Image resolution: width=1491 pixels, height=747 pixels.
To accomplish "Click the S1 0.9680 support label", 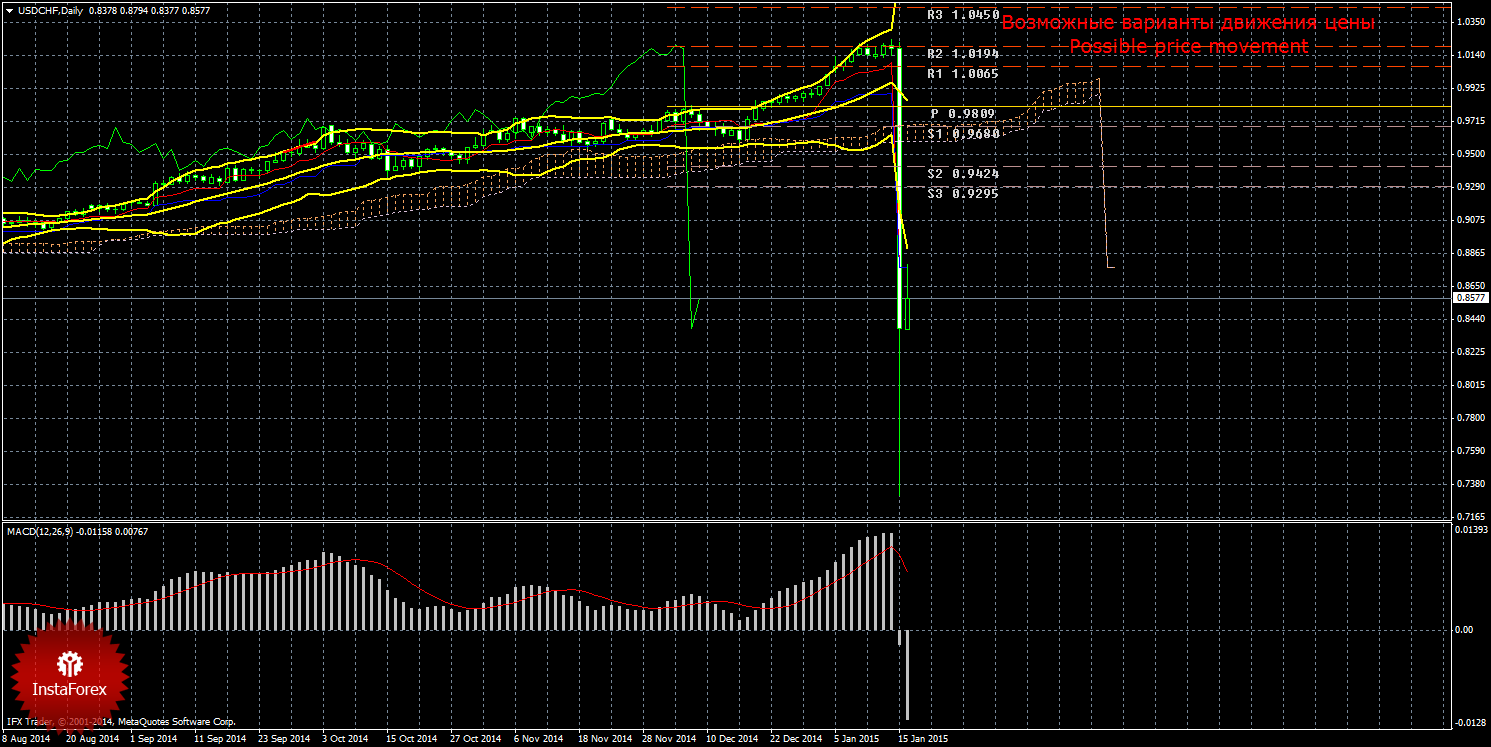I will 963,133.
